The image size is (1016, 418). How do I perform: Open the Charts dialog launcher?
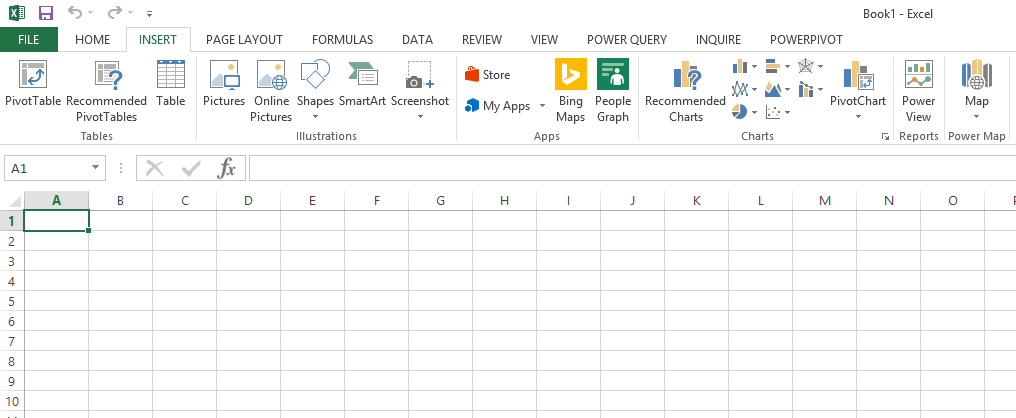885,137
